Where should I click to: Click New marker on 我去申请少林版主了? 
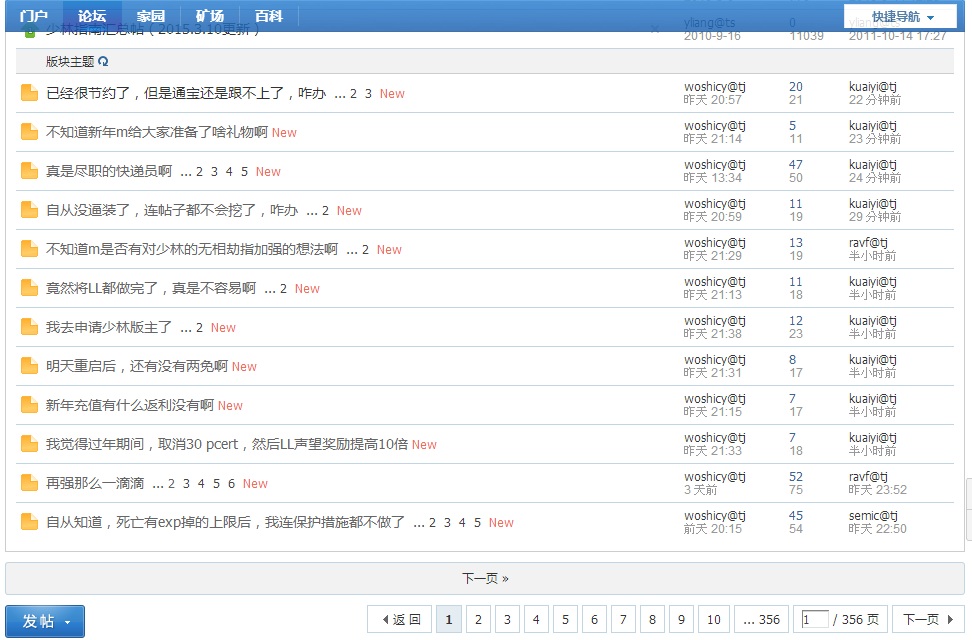coord(223,327)
